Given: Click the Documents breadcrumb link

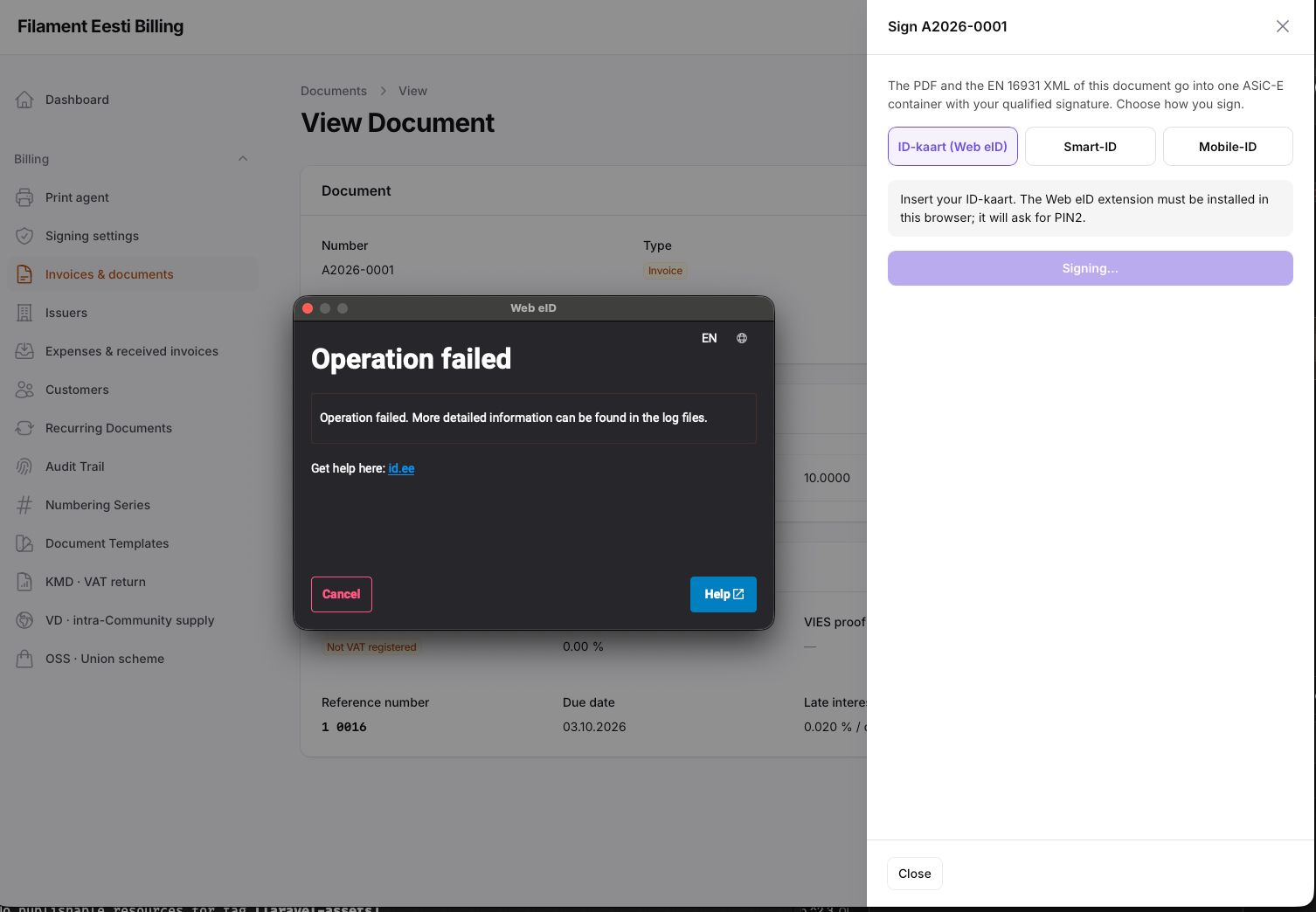Looking at the screenshot, I should click(334, 91).
